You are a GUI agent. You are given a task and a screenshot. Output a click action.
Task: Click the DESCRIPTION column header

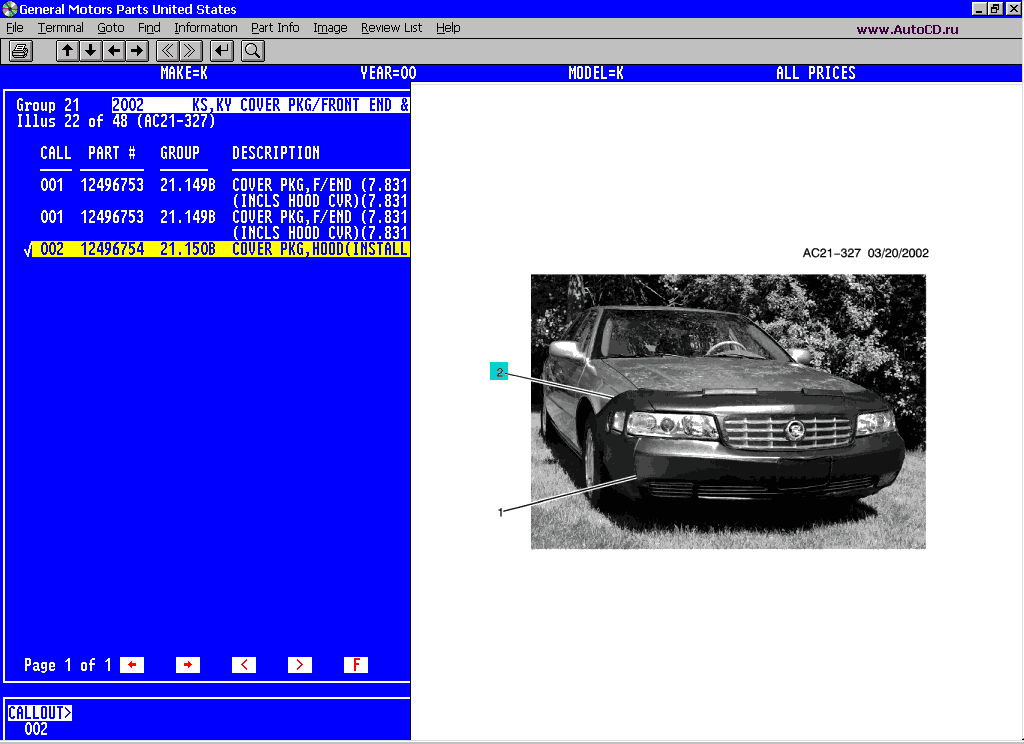click(x=276, y=153)
